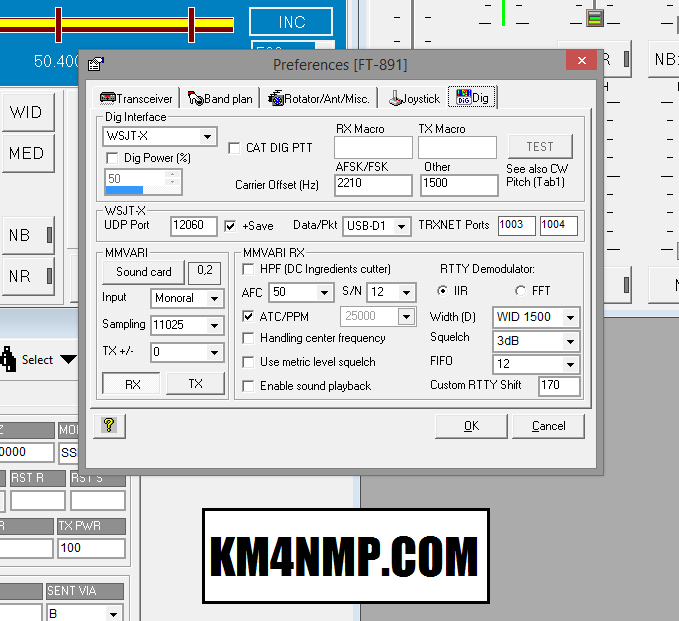679x621 pixels.
Task: Click the OK button
Action: pos(471,426)
